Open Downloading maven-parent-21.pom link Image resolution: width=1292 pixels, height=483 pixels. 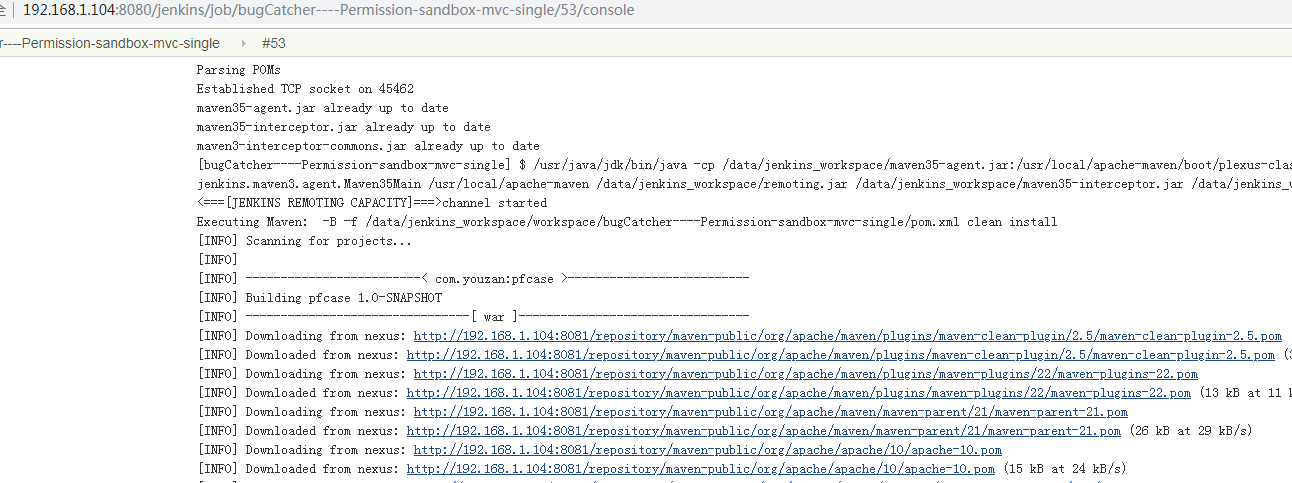(770, 412)
